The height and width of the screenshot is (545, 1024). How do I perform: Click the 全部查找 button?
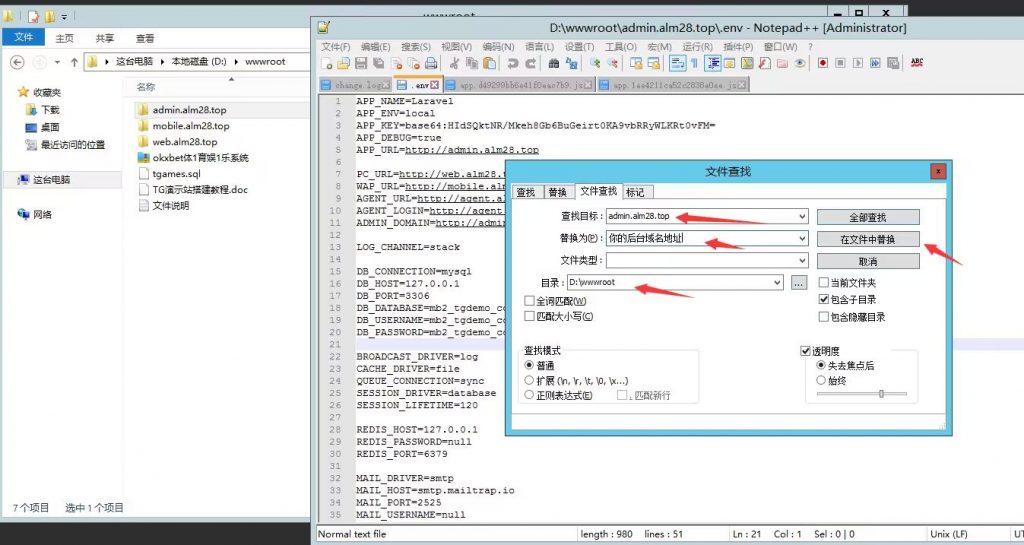(867, 217)
